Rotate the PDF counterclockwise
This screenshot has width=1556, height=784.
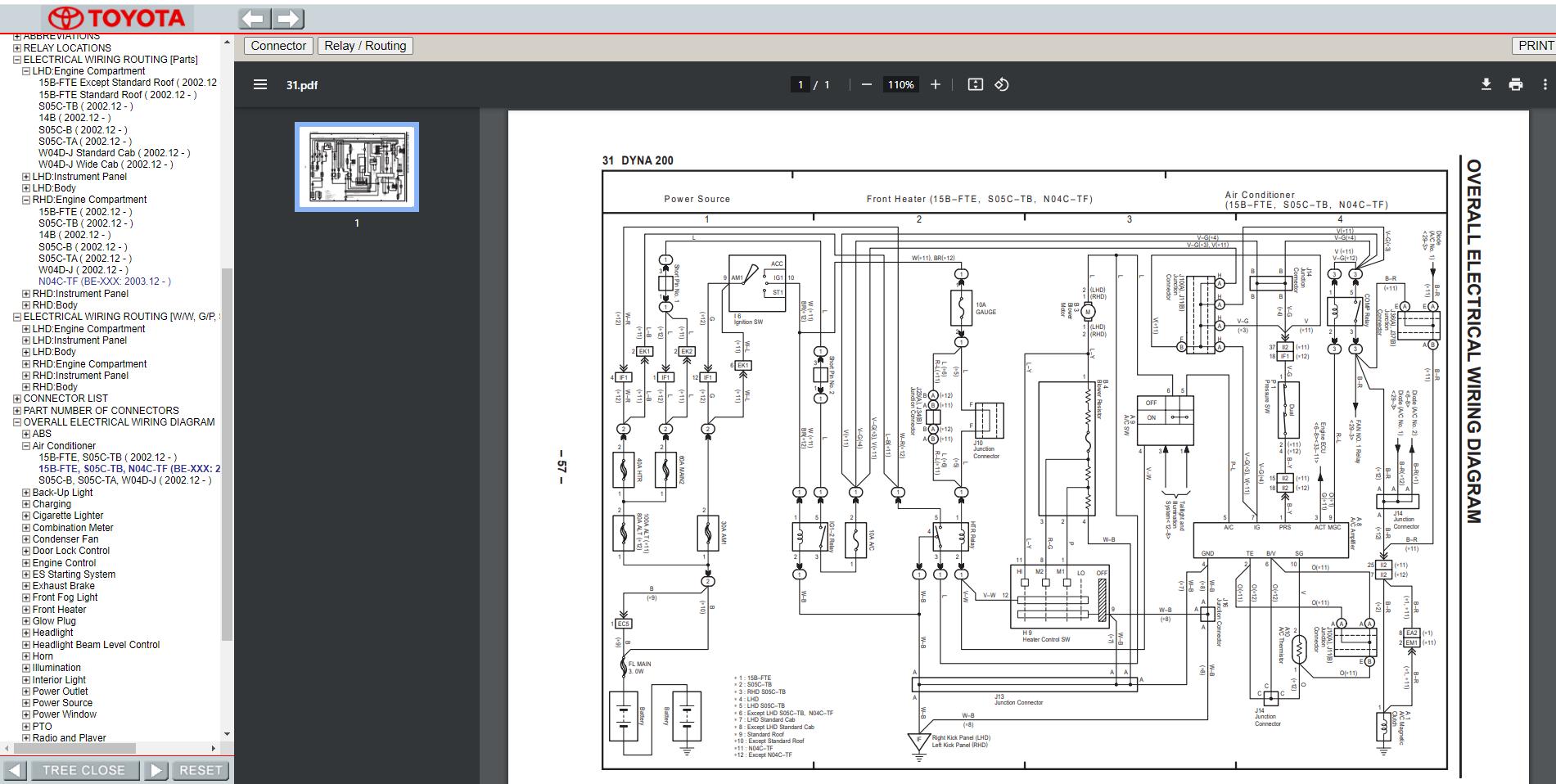tap(1002, 84)
